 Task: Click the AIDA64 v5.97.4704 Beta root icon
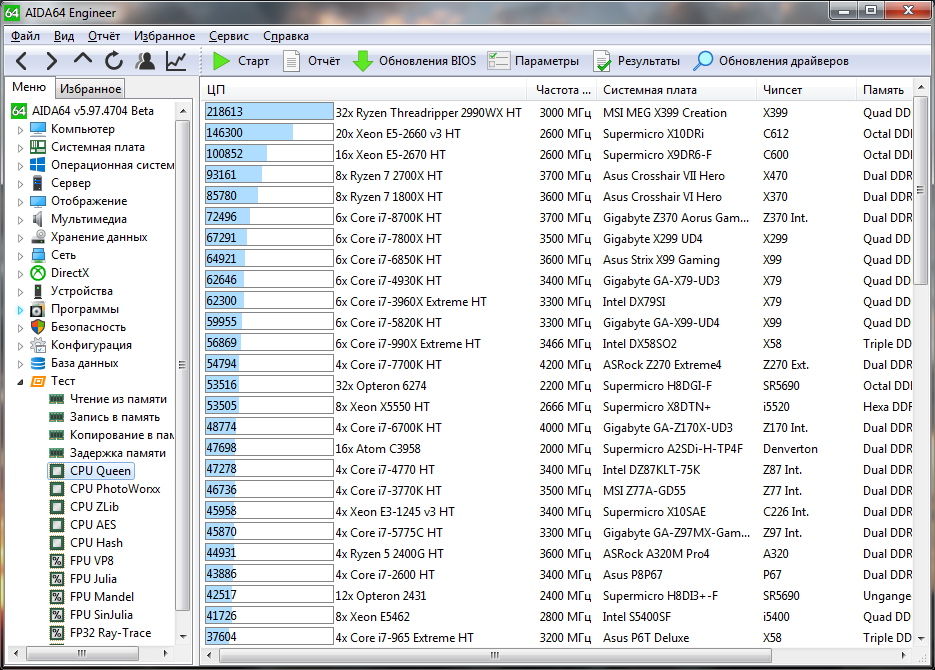(x=19, y=111)
